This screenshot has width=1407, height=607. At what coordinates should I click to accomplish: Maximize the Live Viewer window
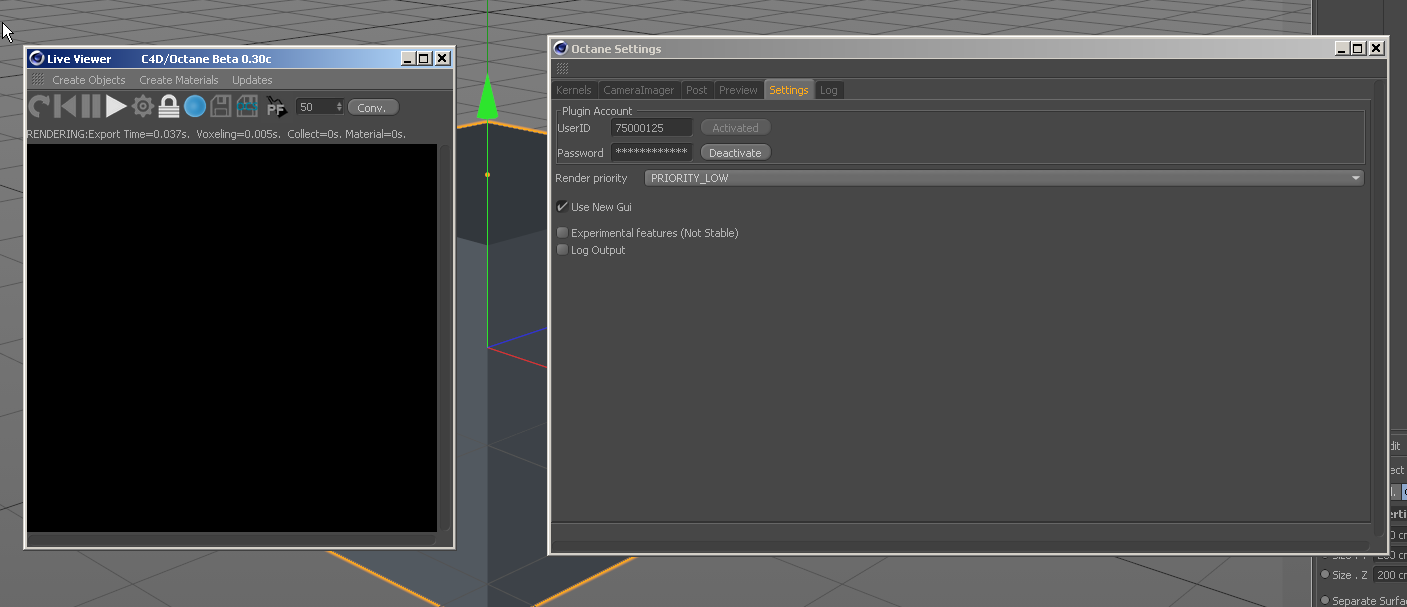[x=424, y=58]
